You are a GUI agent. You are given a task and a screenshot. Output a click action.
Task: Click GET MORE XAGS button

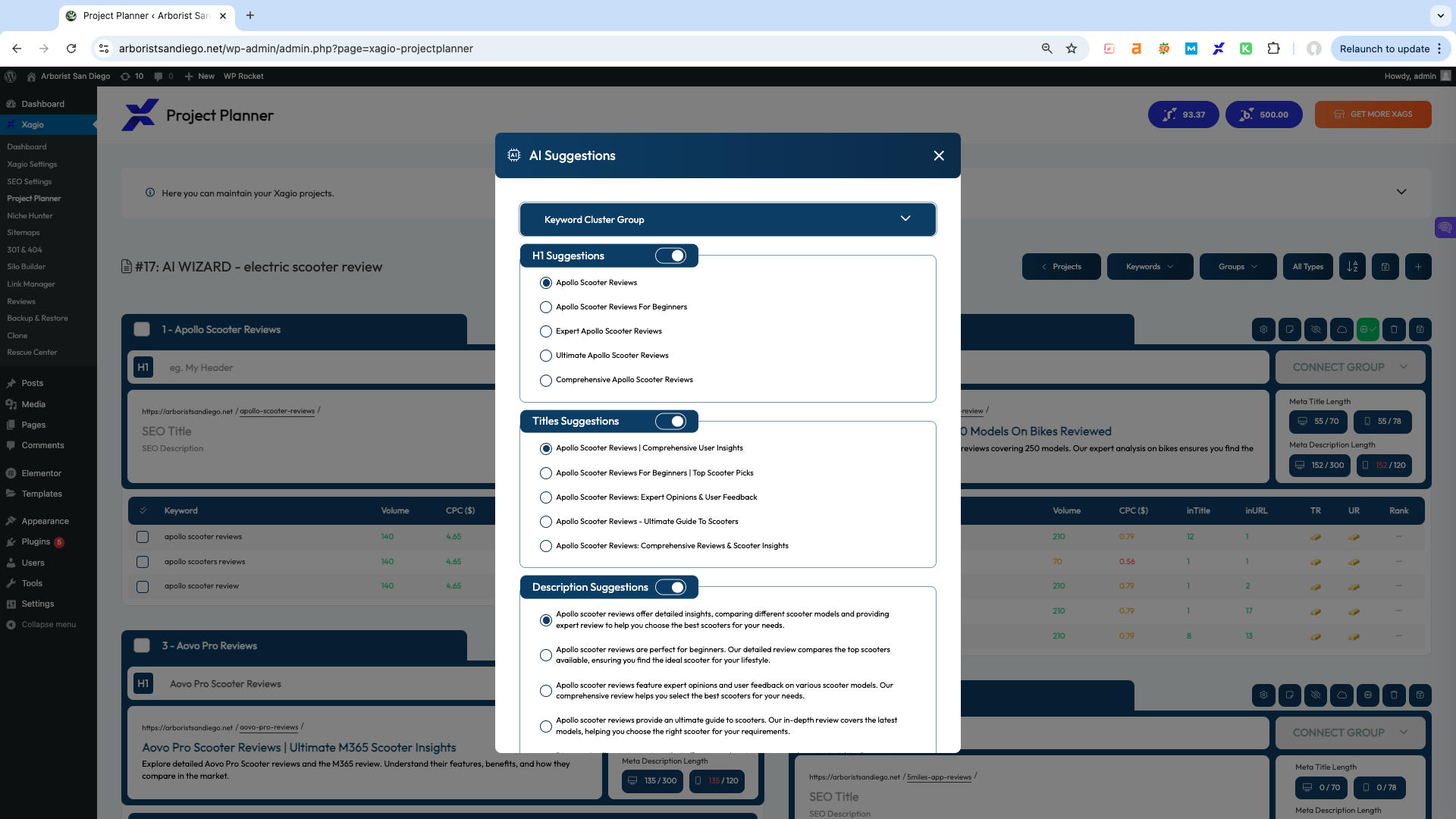(x=1373, y=115)
